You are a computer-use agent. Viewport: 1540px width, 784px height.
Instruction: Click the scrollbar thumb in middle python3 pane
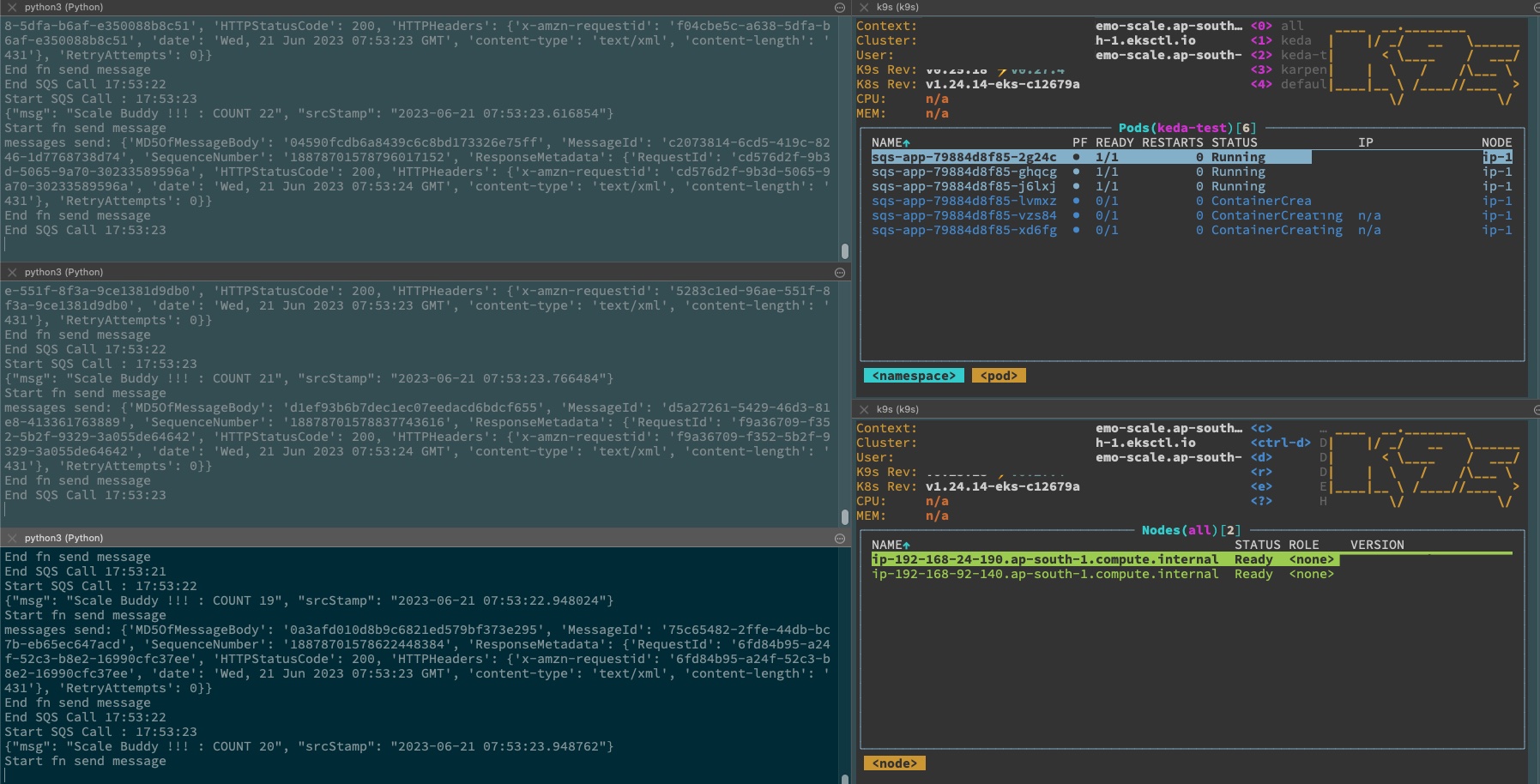pyautogui.click(x=845, y=516)
